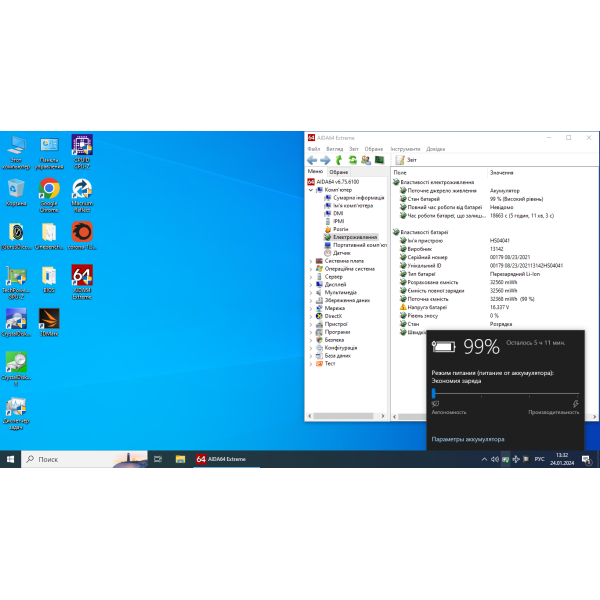Image resolution: width=600 pixels, height=600 pixels.
Task: Select Конфігурація tree item
Action: pyautogui.click(x=336, y=348)
